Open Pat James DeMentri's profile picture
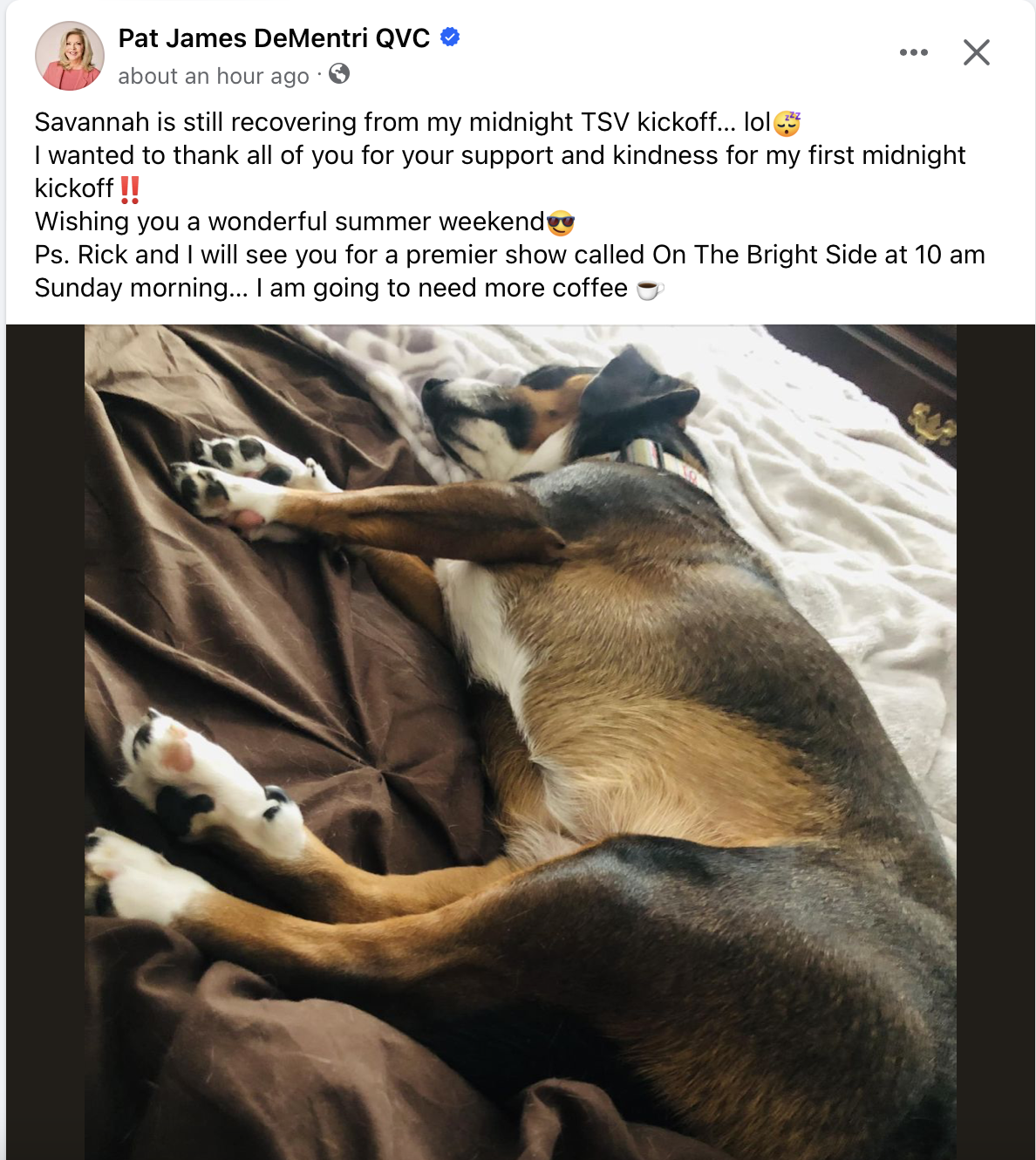 pos(70,56)
